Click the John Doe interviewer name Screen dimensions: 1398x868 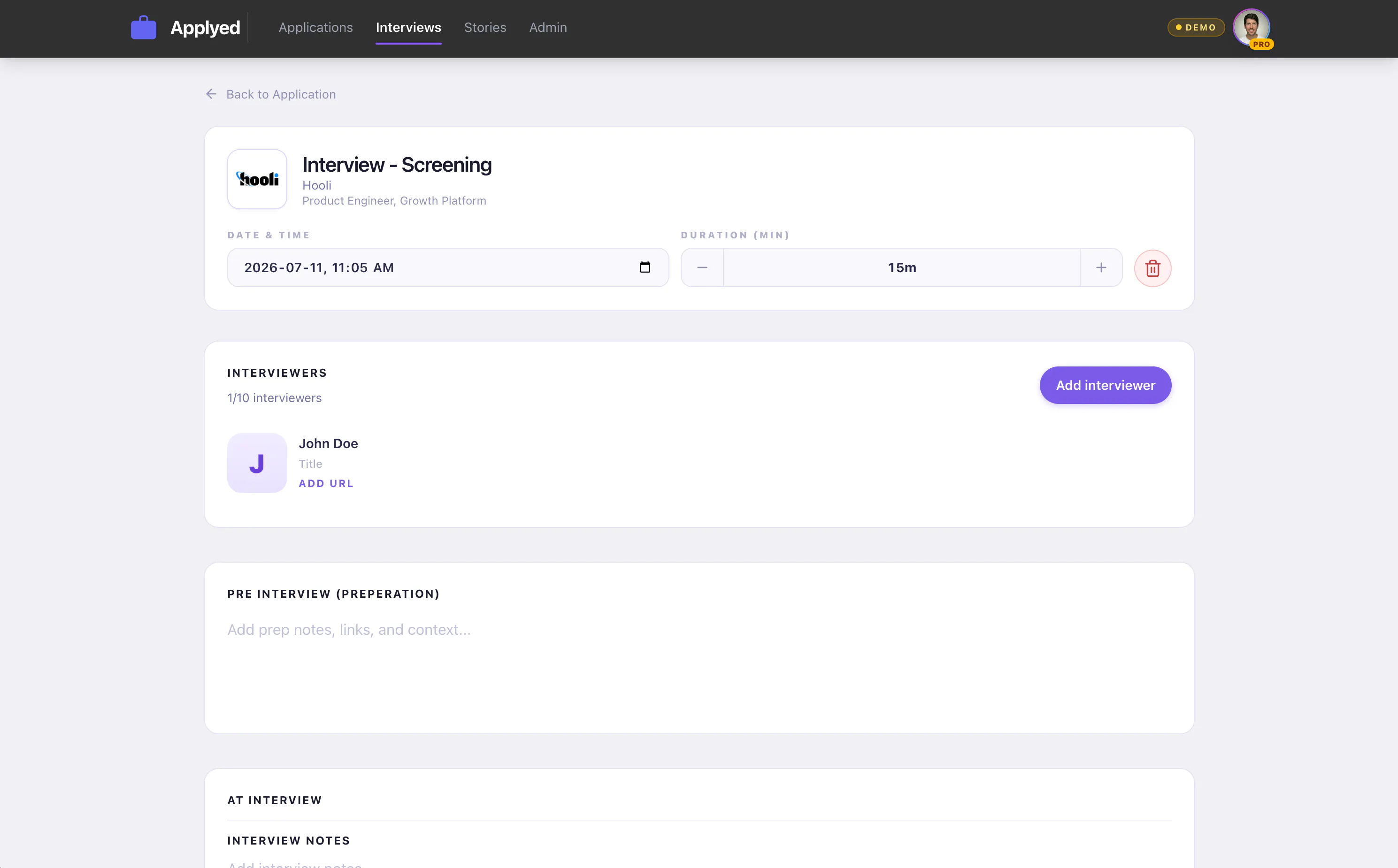coord(329,444)
